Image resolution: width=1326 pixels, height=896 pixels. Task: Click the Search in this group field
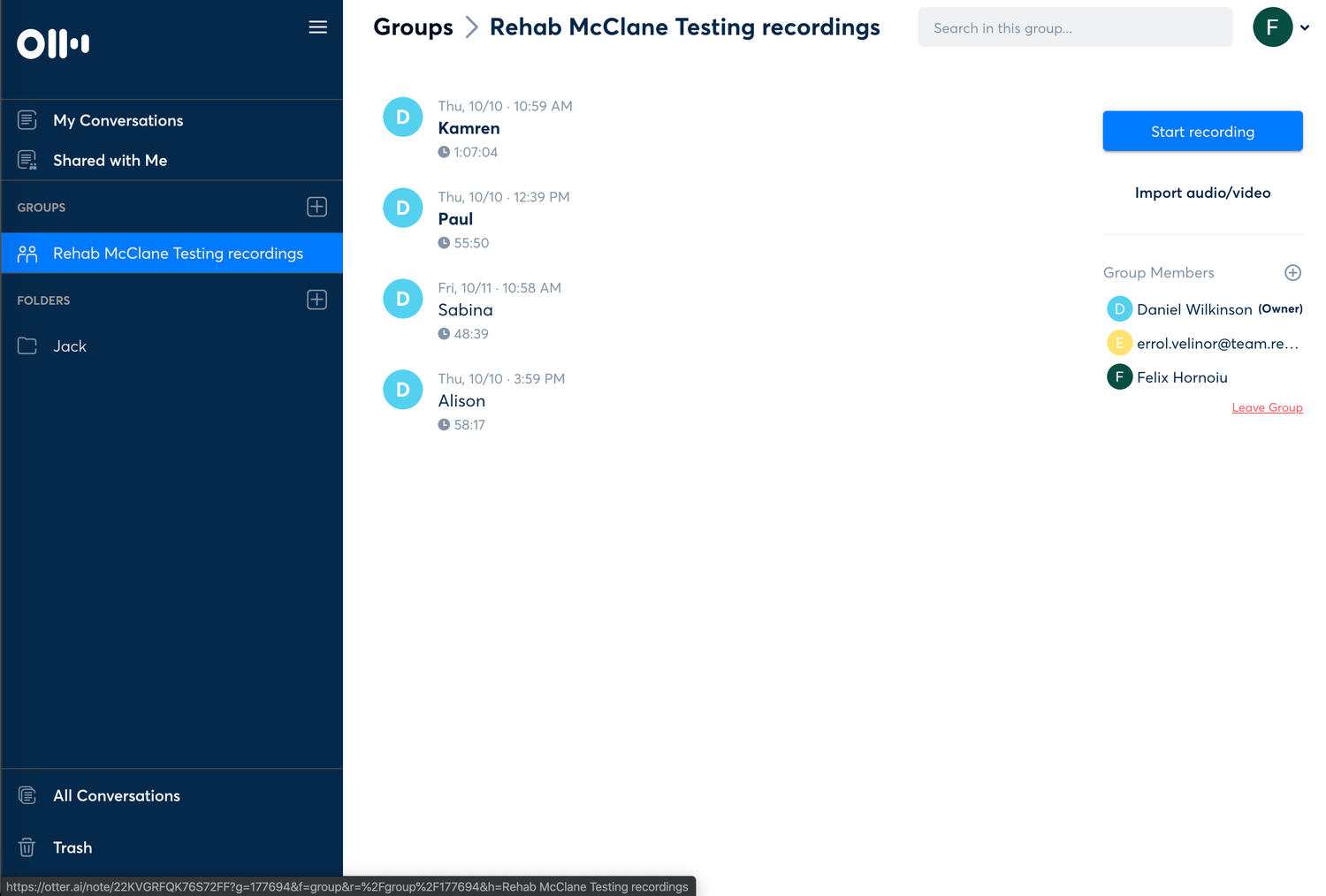[x=1075, y=27]
